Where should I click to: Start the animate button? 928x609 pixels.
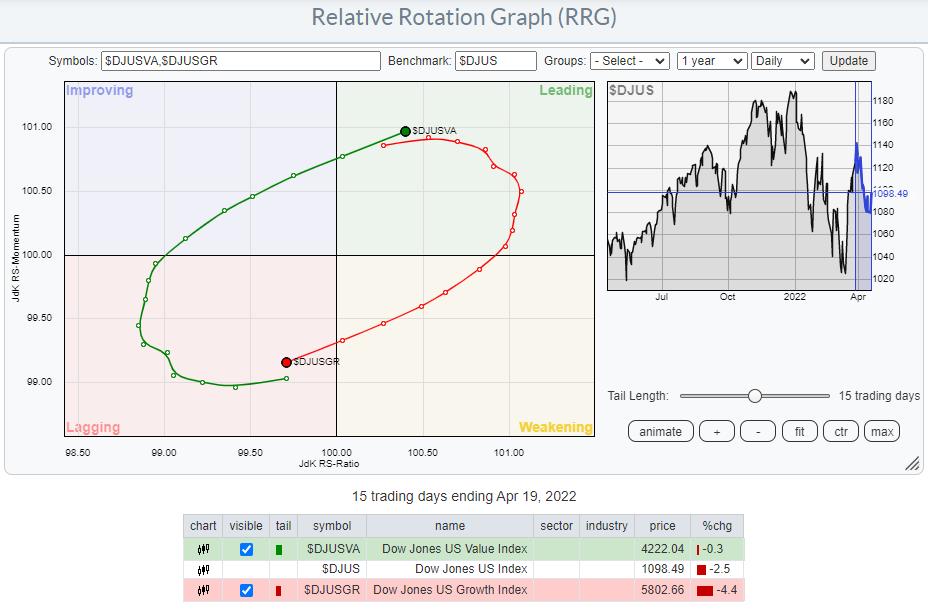tap(661, 431)
